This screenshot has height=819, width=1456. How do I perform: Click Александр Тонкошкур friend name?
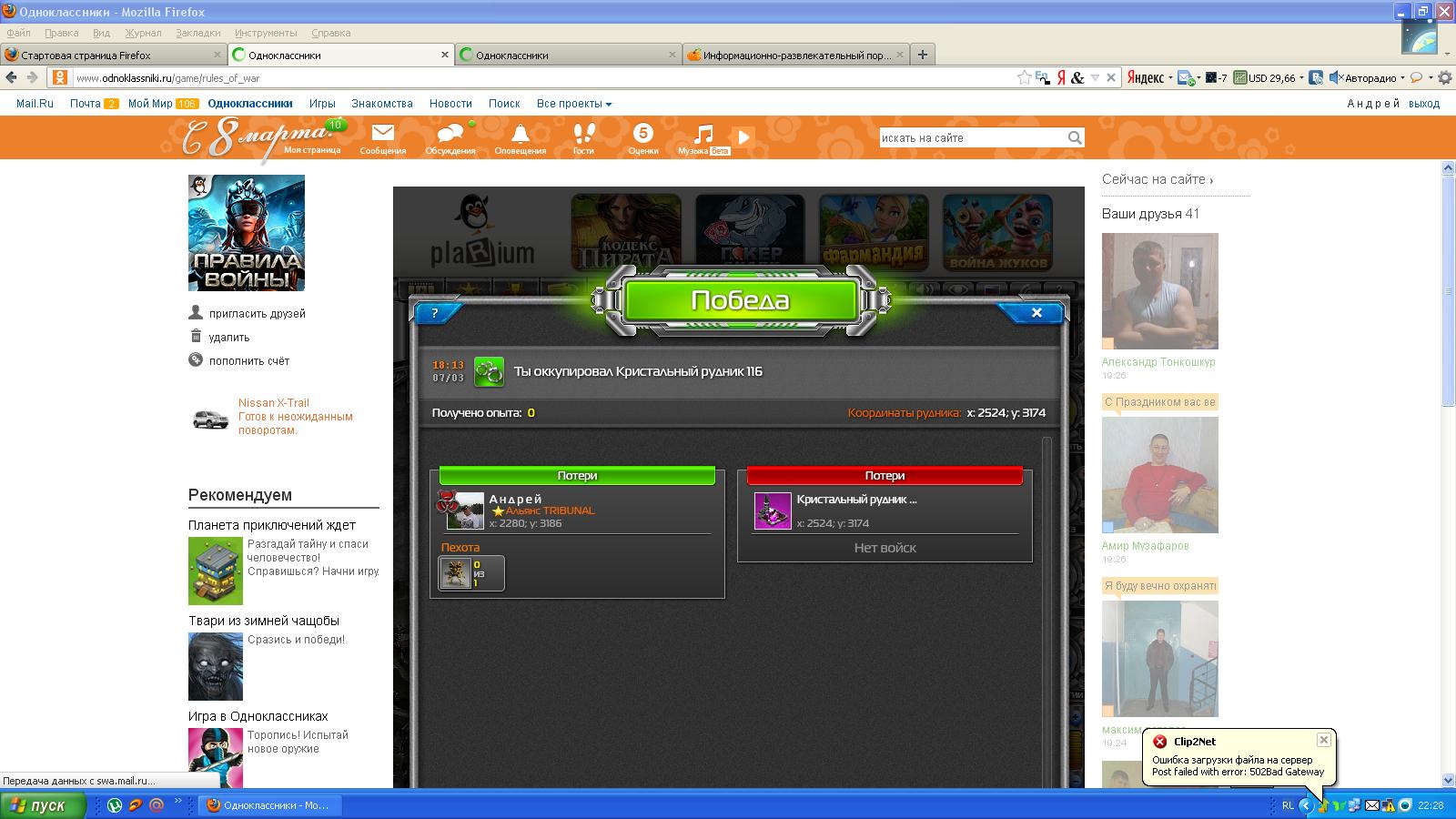1158,362
